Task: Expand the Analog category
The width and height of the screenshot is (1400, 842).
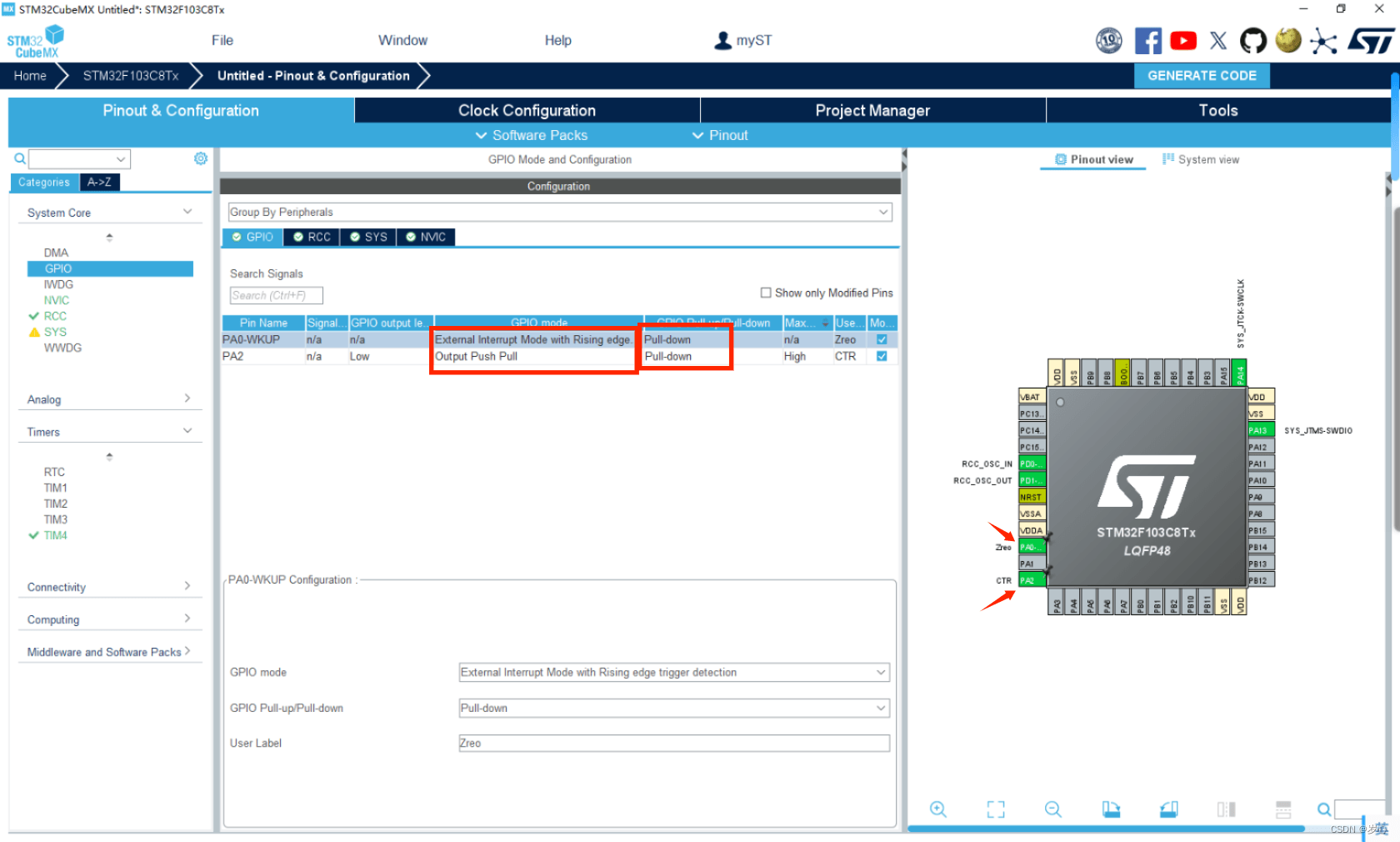Action: [x=187, y=398]
